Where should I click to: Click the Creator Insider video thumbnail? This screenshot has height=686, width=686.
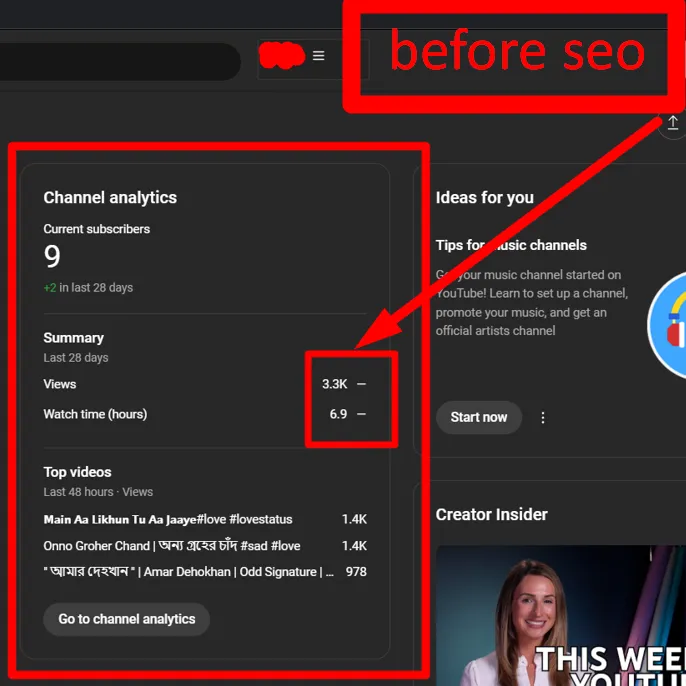tap(561, 615)
